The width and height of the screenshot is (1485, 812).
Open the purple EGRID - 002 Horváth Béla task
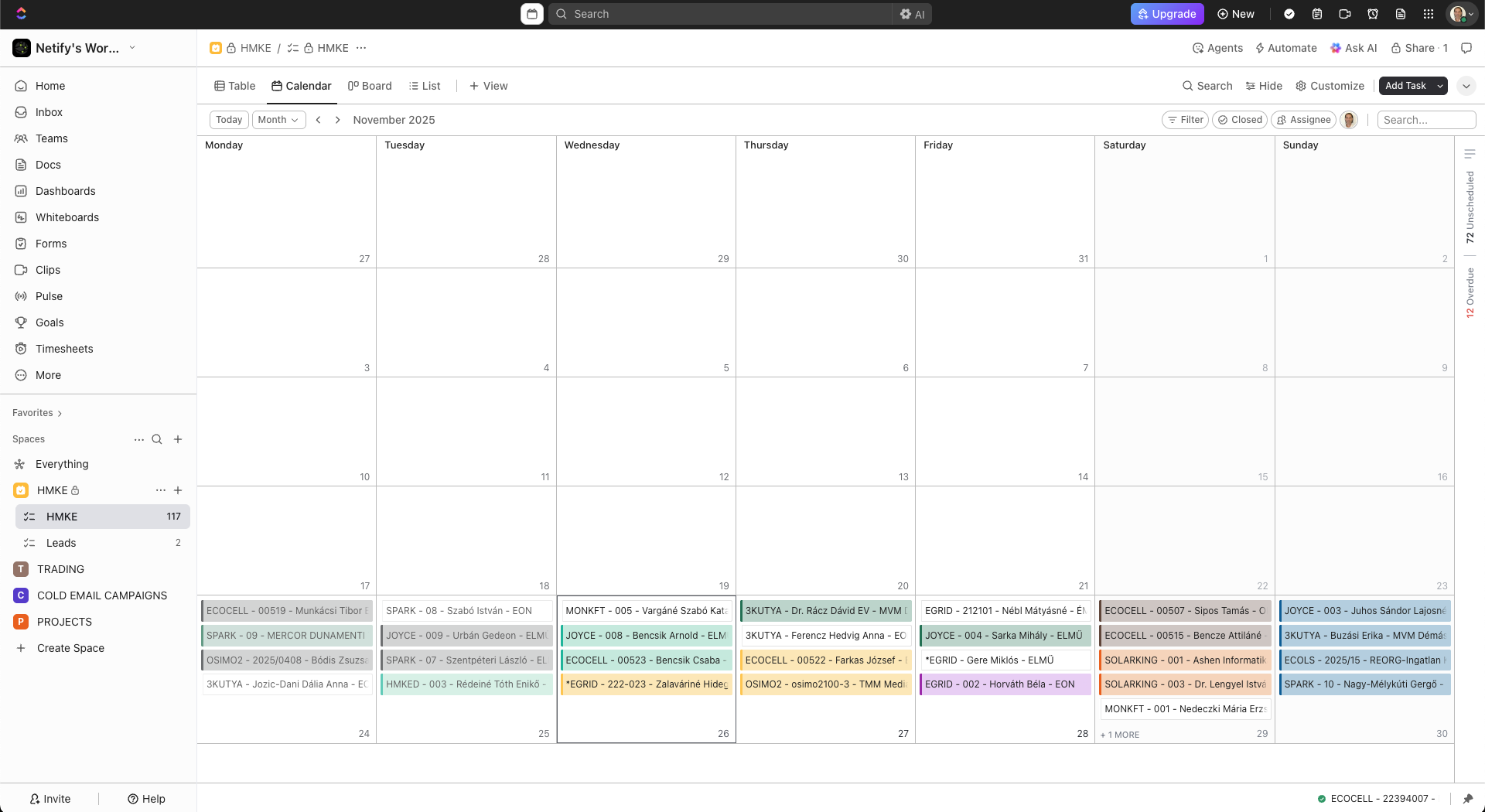(1005, 684)
